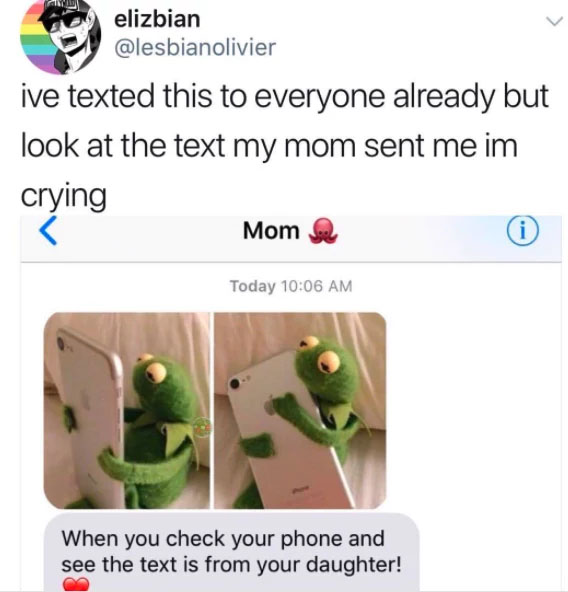Open left Kermit hugging phone photo
This screenshot has height=592, width=568.
pos(127,410)
